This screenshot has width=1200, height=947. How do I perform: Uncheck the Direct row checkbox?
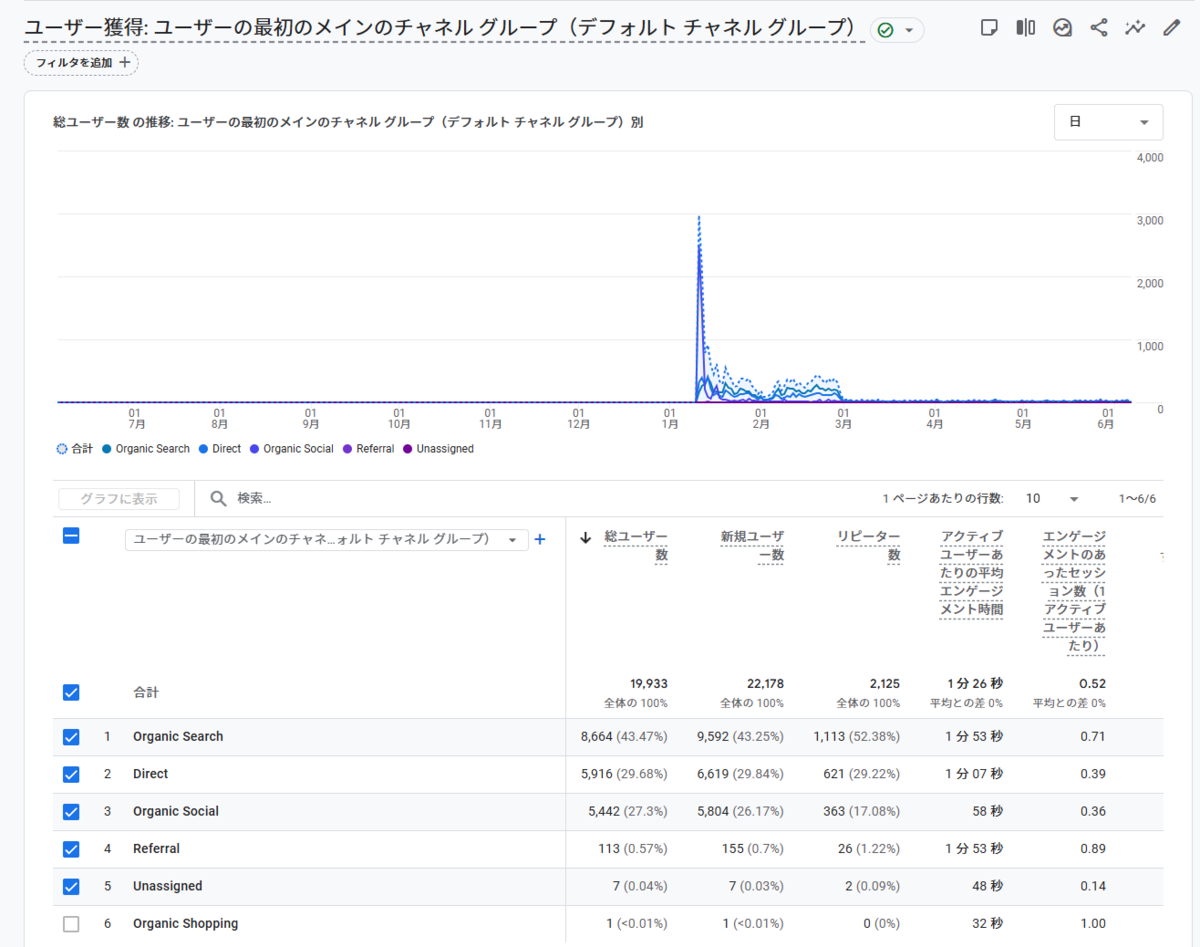(71, 774)
